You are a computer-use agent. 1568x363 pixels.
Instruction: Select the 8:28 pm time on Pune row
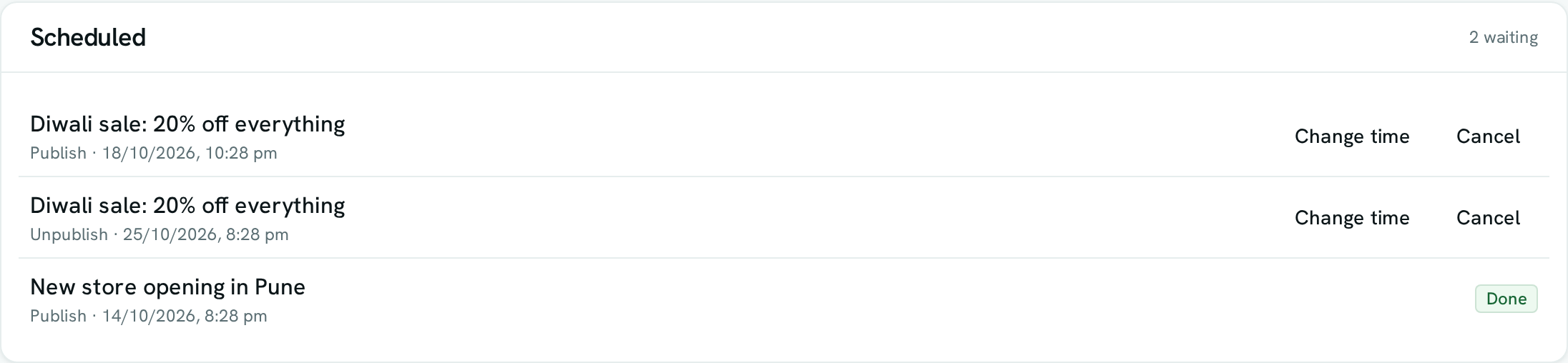(x=235, y=317)
